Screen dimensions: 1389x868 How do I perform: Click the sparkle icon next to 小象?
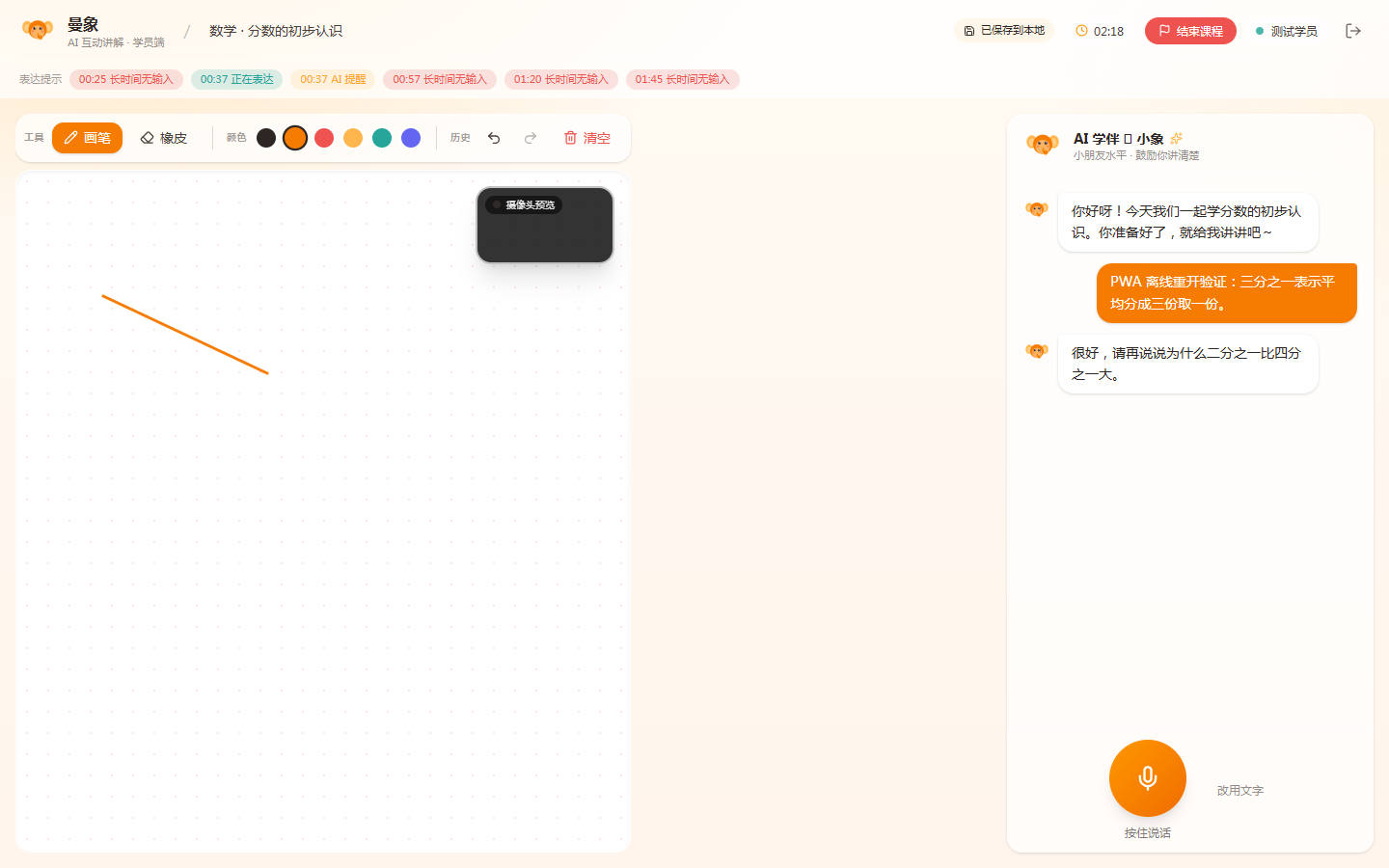[x=1176, y=138]
